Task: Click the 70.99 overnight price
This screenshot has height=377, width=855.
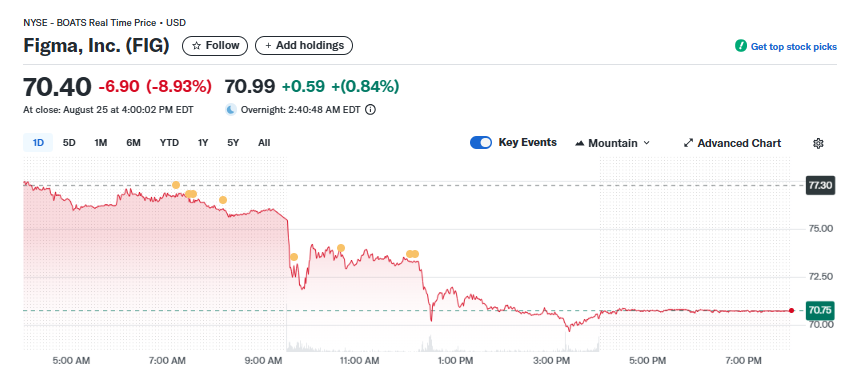Action: 250,87
